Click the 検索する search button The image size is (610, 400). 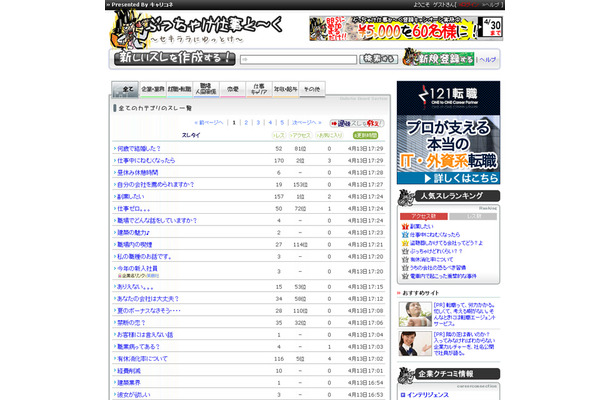[379, 59]
